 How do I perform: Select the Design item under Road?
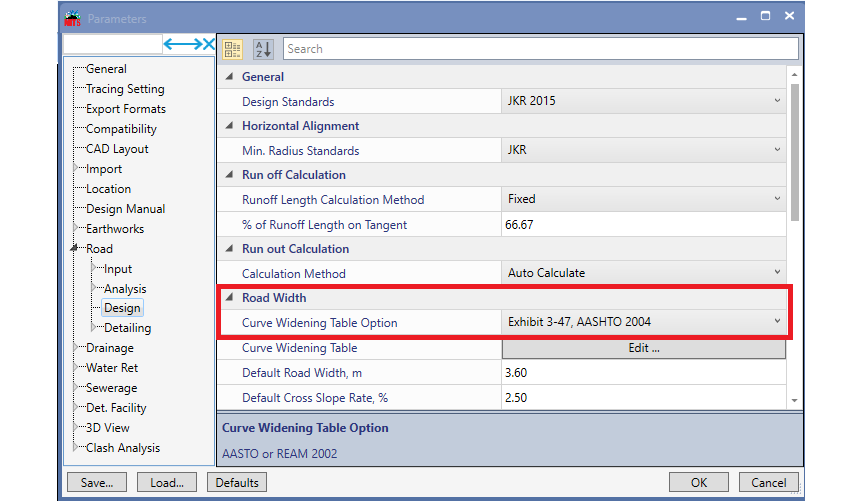(x=122, y=308)
